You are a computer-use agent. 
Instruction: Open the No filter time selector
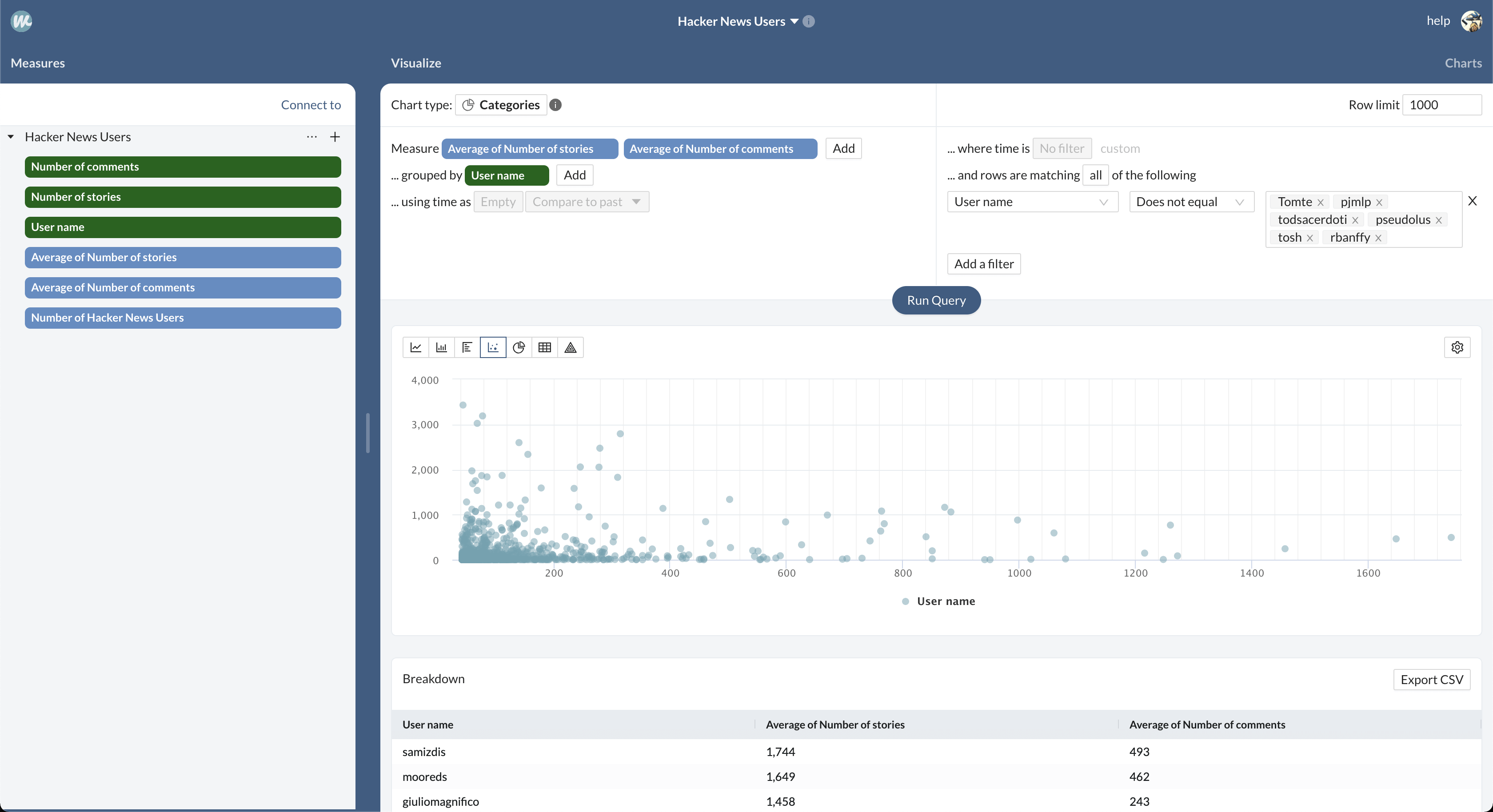1062,148
